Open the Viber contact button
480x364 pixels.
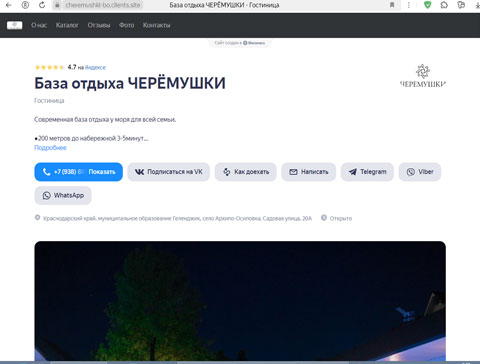tap(420, 172)
